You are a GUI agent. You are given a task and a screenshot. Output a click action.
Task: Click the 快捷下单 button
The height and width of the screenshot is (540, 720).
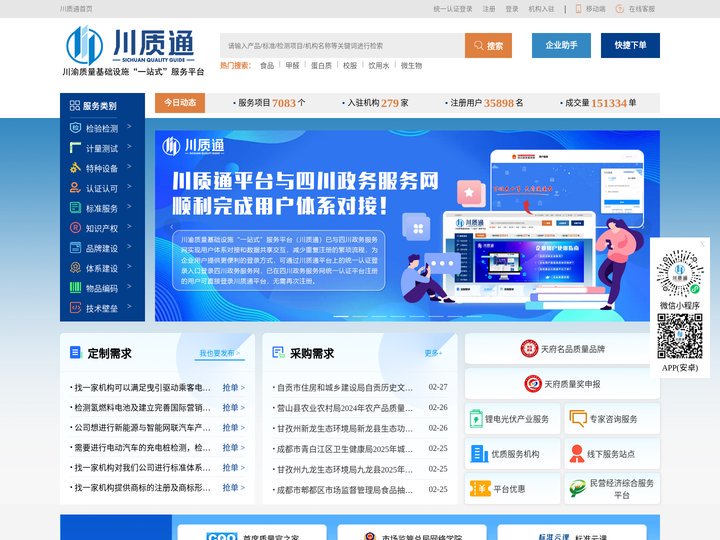tap(630, 45)
